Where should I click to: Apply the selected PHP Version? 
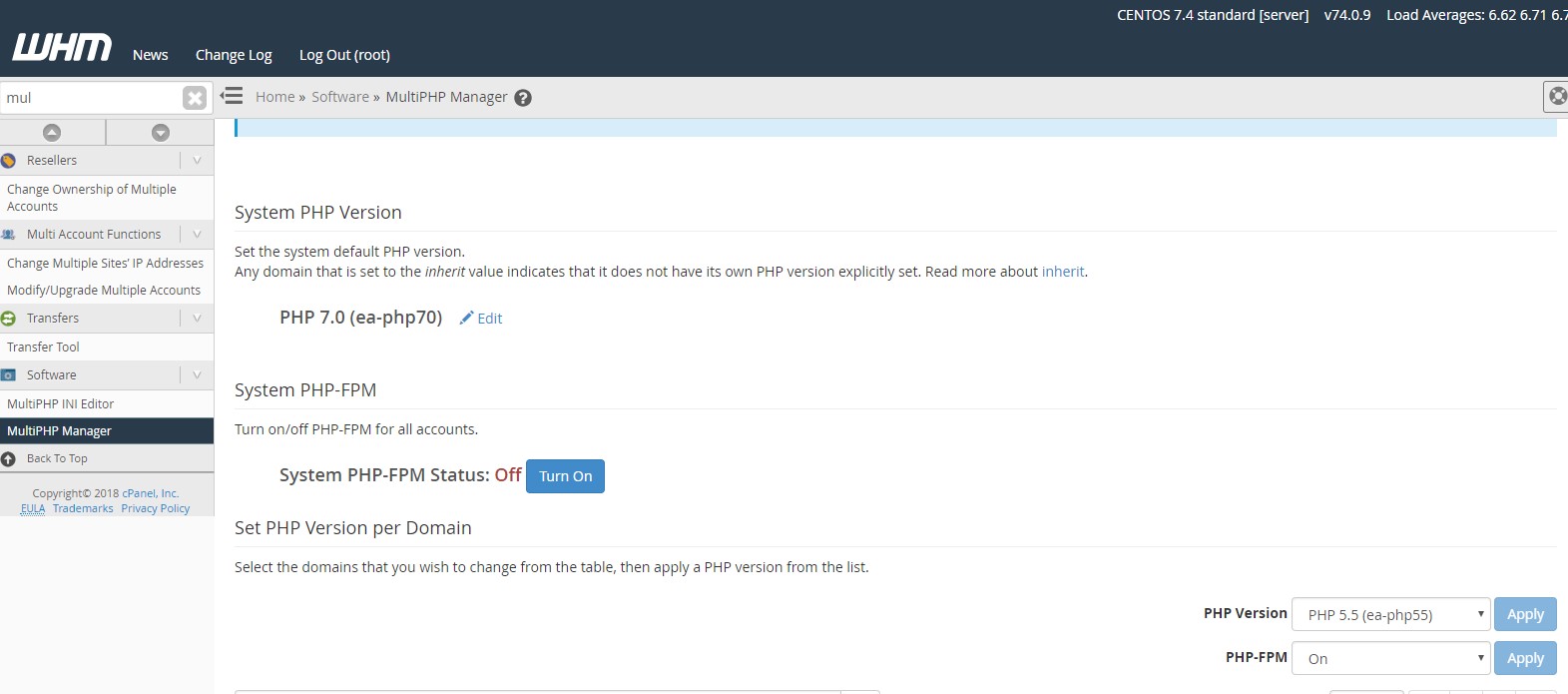point(1525,615)
